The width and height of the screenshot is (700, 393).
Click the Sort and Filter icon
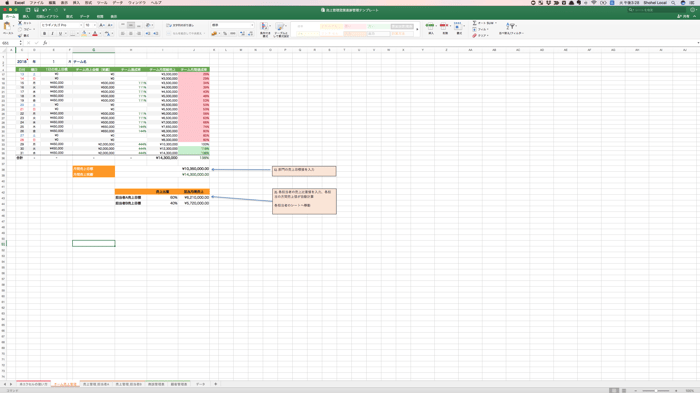tap(511, 27)
